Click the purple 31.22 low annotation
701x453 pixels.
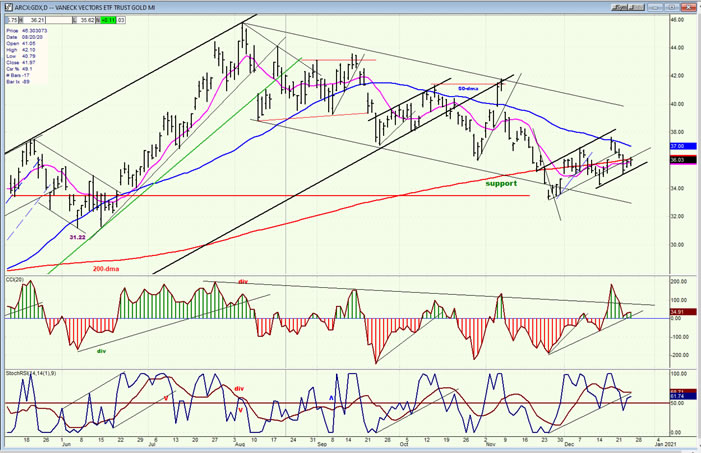coord(77,237)
